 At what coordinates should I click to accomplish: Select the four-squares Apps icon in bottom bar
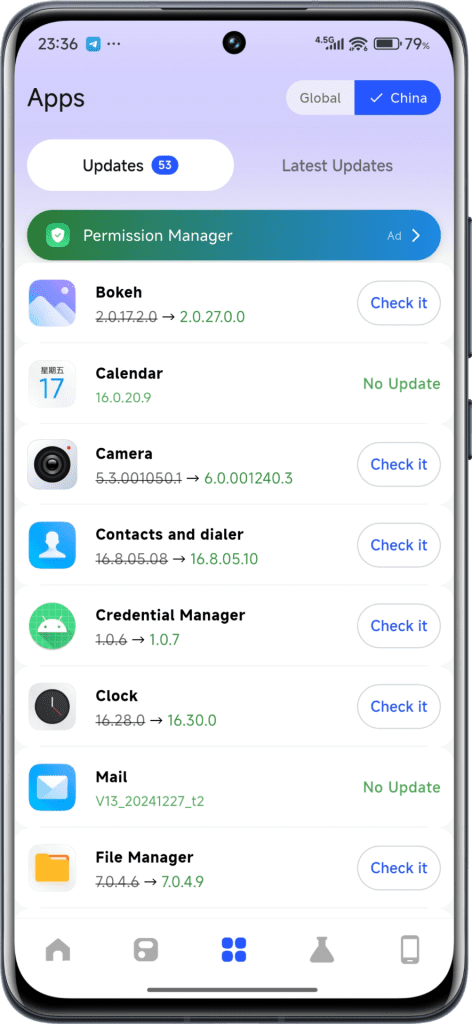pyautogui.click(x=234, y=950)
